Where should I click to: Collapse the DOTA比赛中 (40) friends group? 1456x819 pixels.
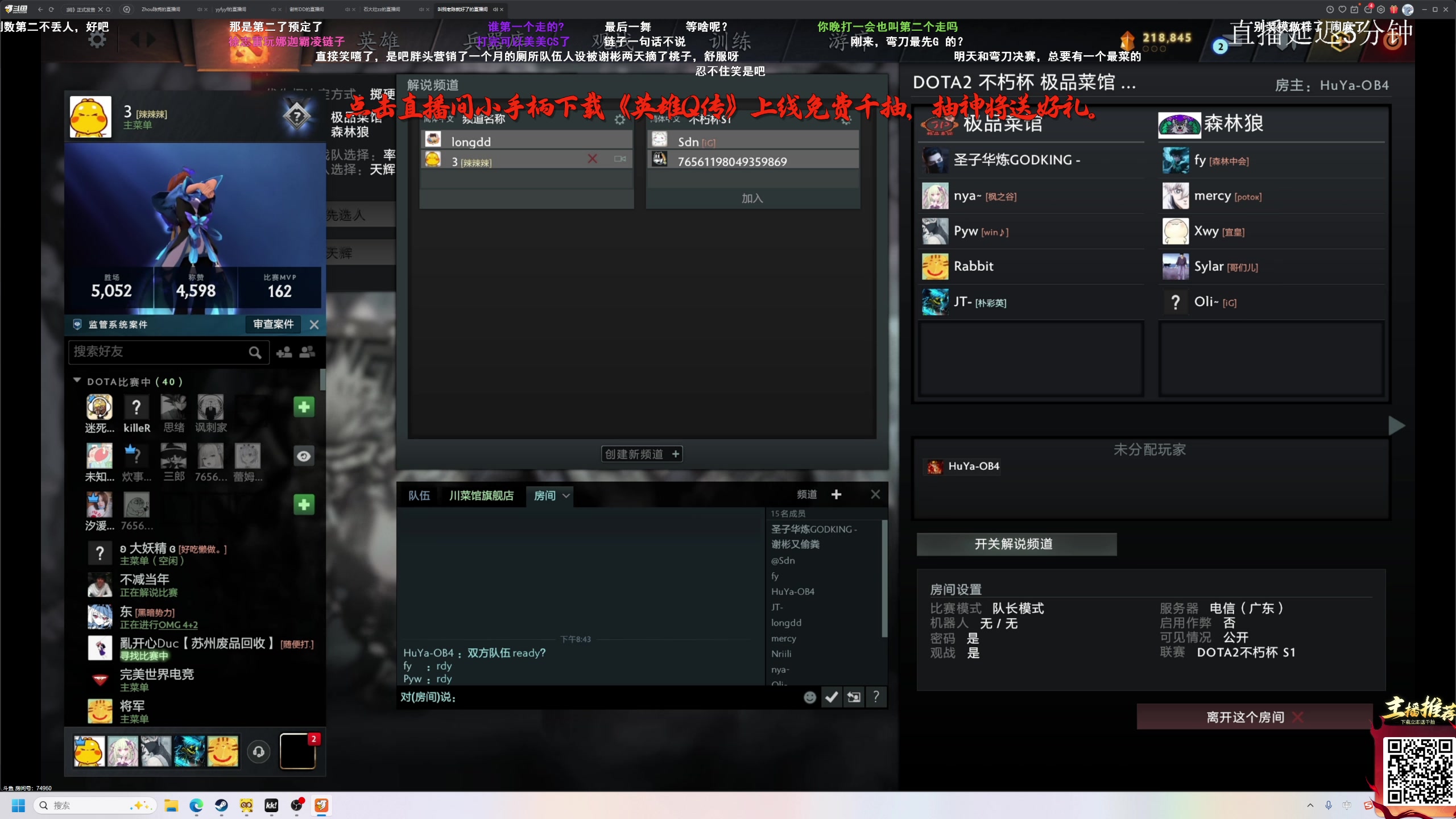pyautogui.click(x=77, y=380)
